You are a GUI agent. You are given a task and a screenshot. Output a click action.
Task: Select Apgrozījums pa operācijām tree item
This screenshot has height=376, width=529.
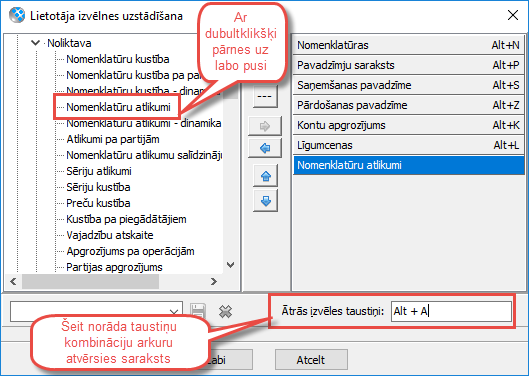pyautogui.click(x=130, y=251)
